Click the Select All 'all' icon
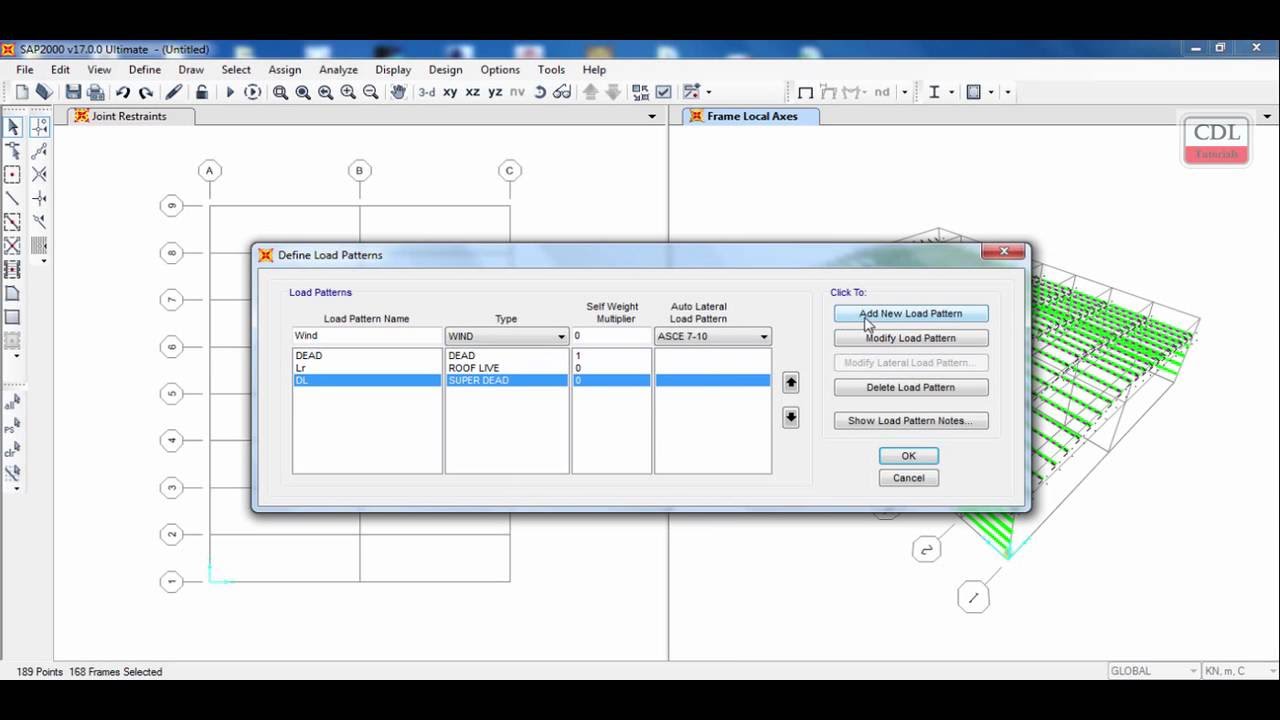The height and width of the screenshot is (720, 1280). click(13, 404)
